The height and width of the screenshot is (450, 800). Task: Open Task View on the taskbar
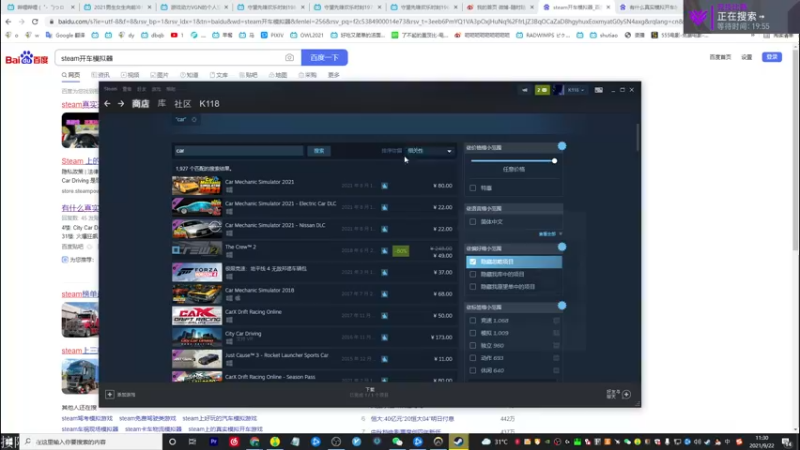click(x=192, y=441)
